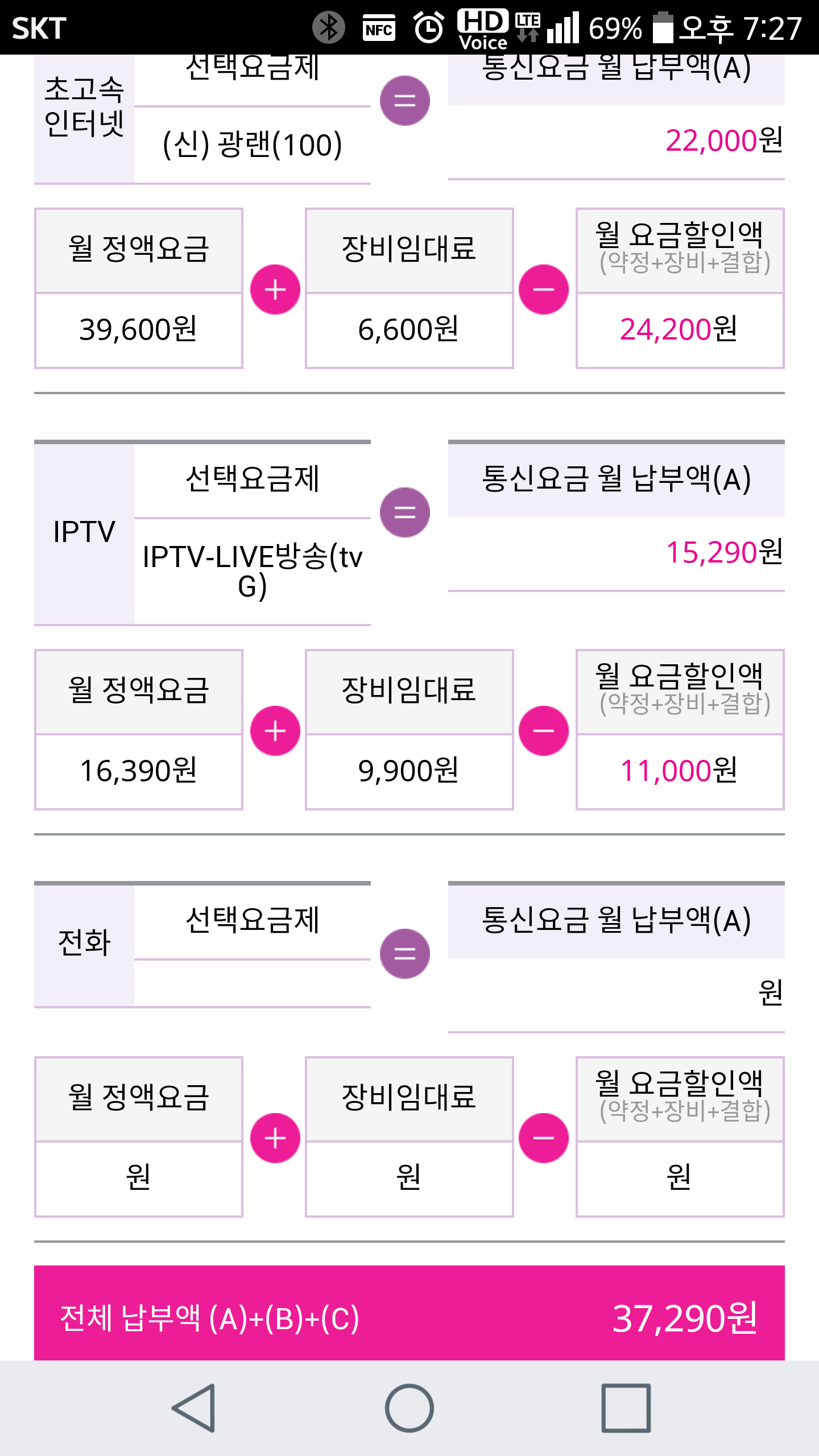Tap the internet 월 정액요금 39,600원 box
The height and width of the screenshot is (1456, 819).
pyautogui.click(x=138, y=329)
